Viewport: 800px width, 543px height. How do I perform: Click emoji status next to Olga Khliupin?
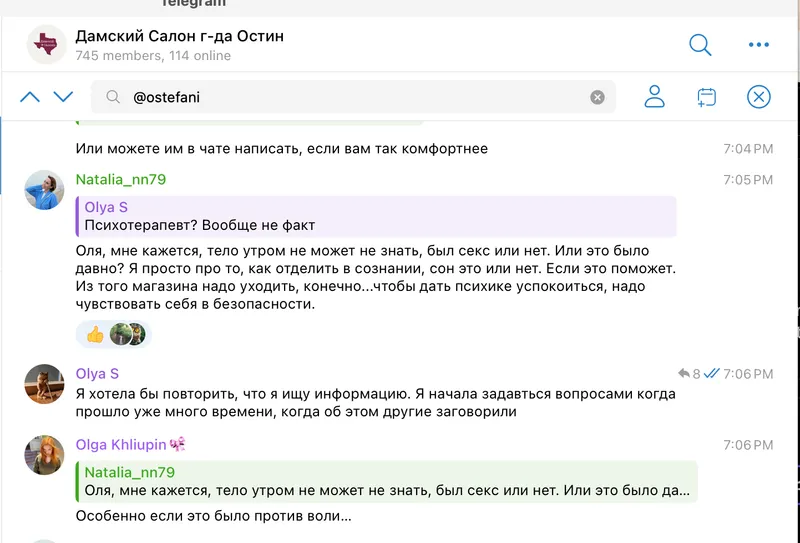(178, 445)
